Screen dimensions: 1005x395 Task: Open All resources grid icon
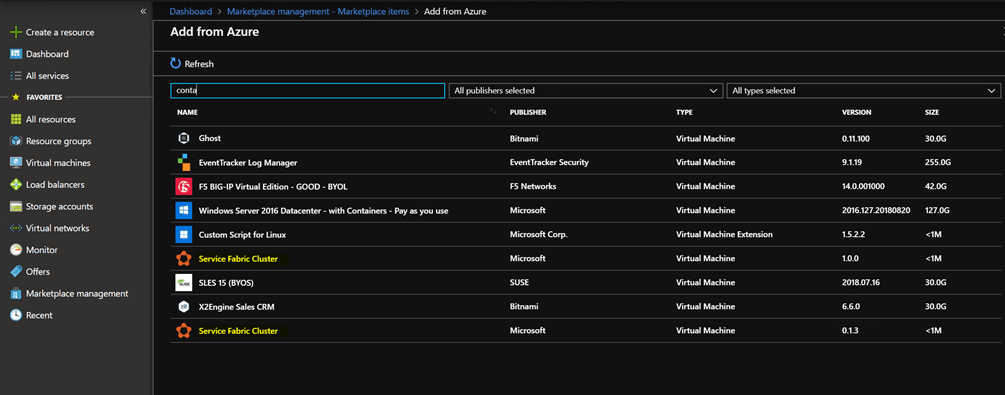(x=16, y=119)
